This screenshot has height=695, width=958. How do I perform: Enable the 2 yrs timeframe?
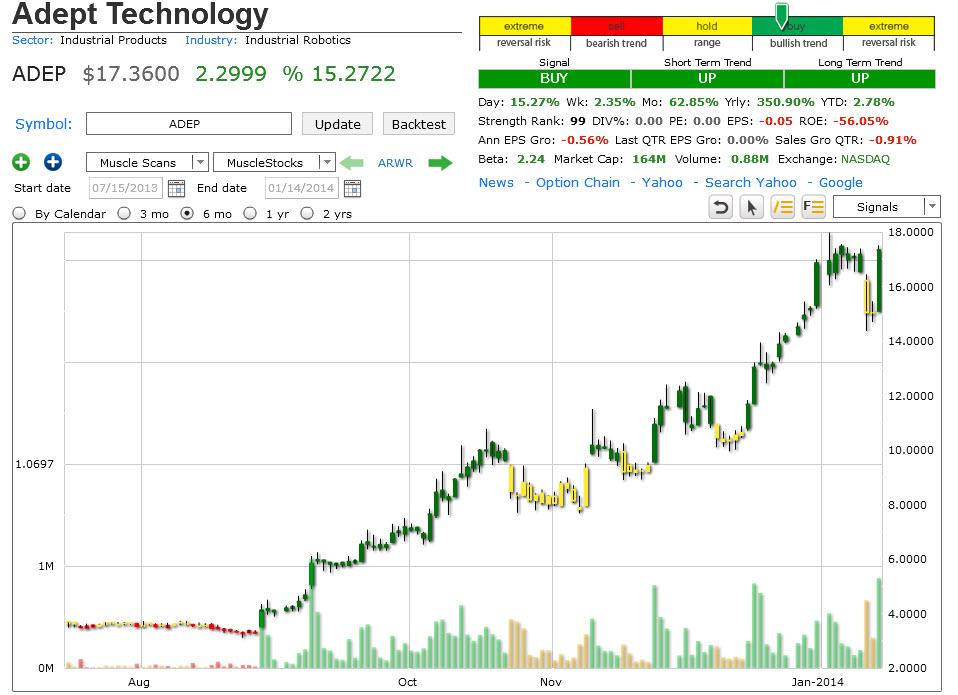(308, 213)
